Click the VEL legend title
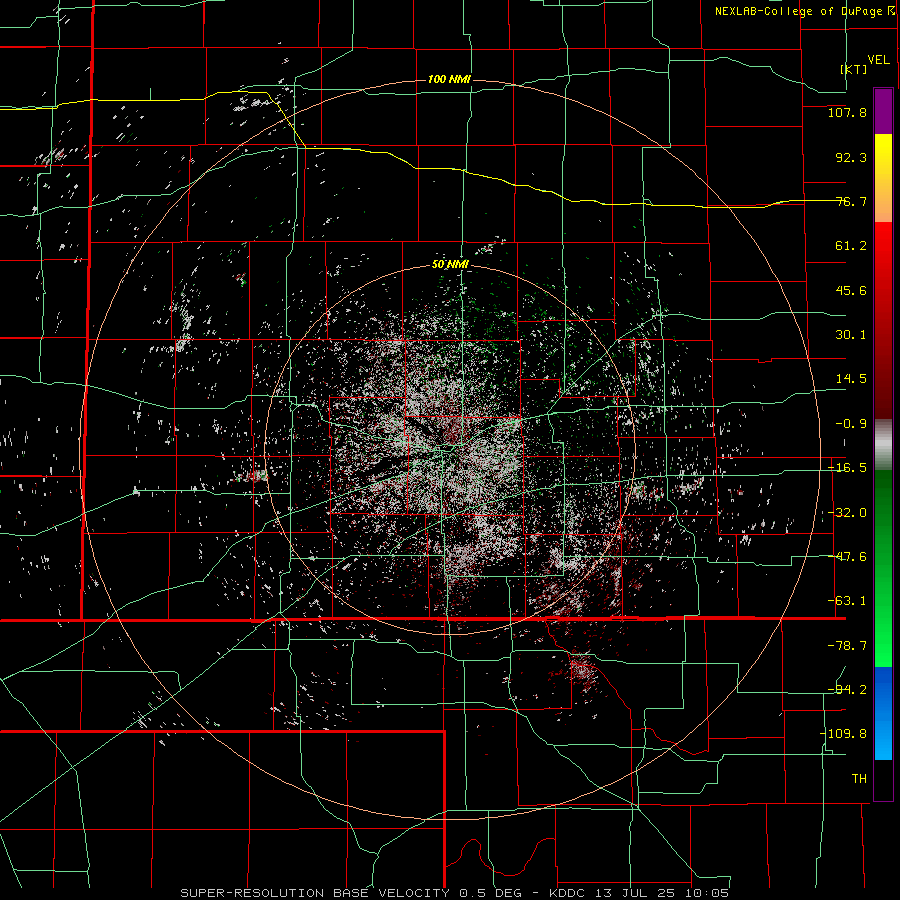Image resolution: width=900 pixels, height=900 pixels. (878, 60)
